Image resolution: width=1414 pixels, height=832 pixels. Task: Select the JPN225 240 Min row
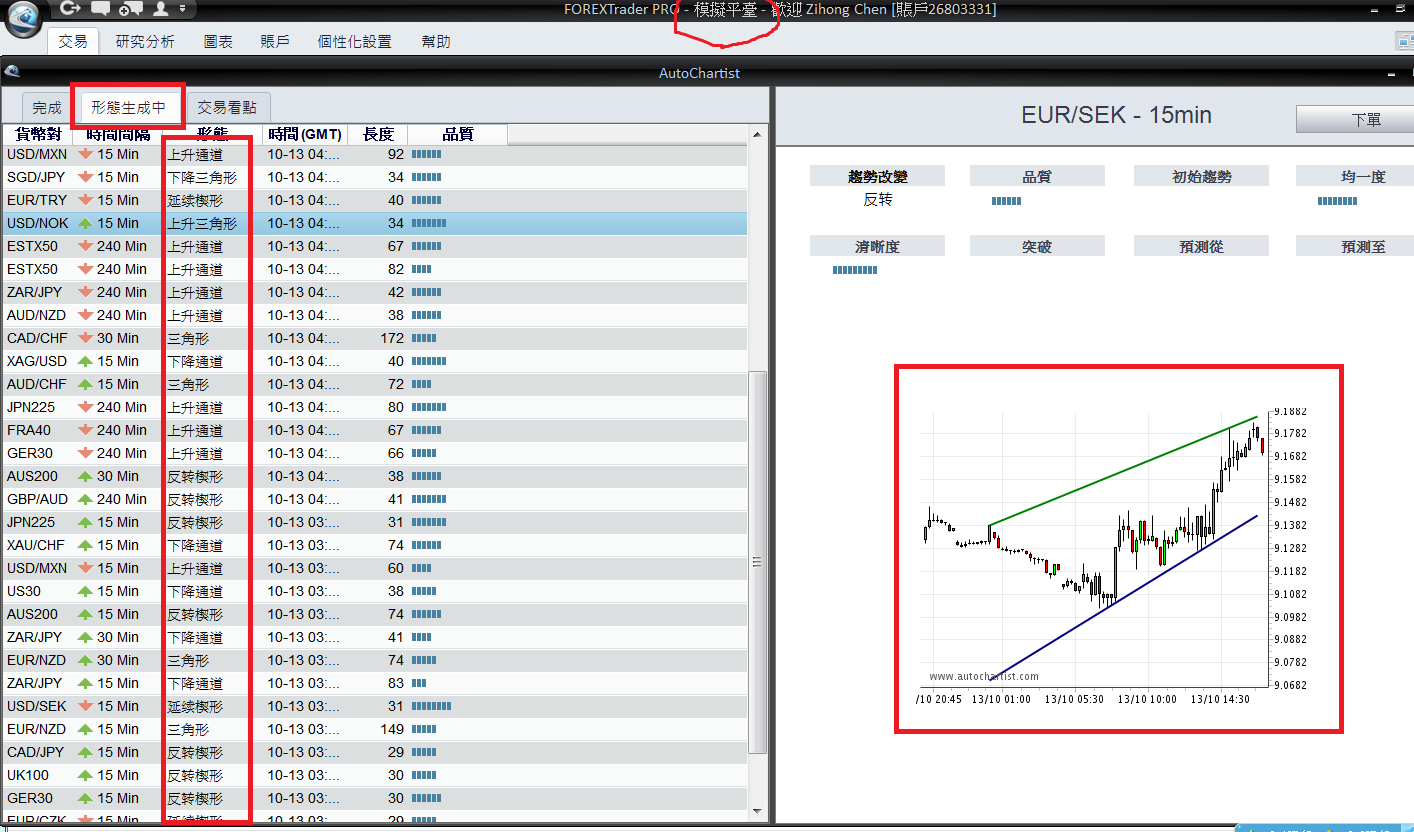(375, 407)
